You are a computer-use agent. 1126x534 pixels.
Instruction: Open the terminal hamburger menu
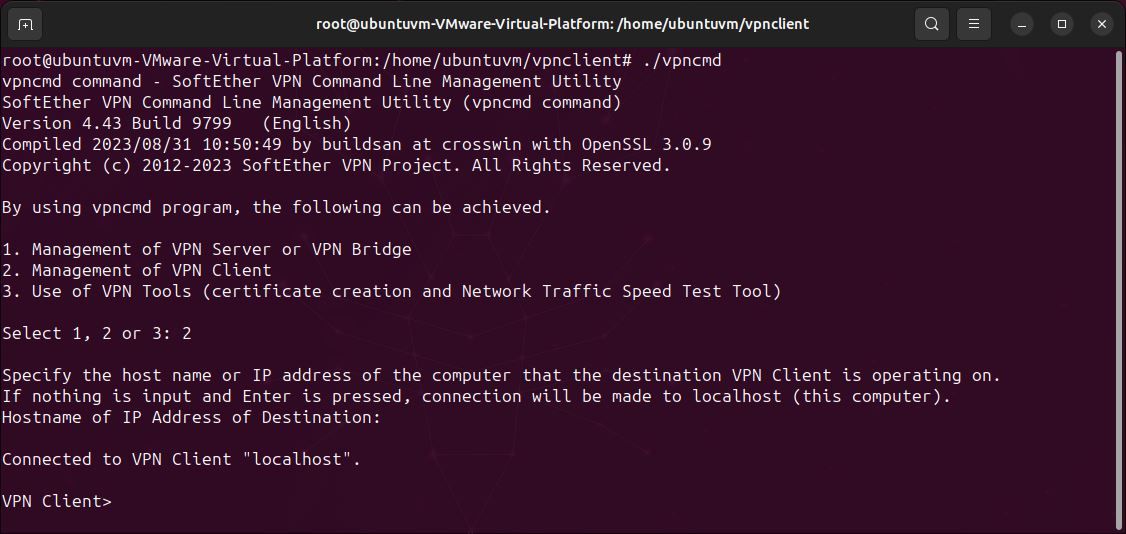[x=973, y=23]
